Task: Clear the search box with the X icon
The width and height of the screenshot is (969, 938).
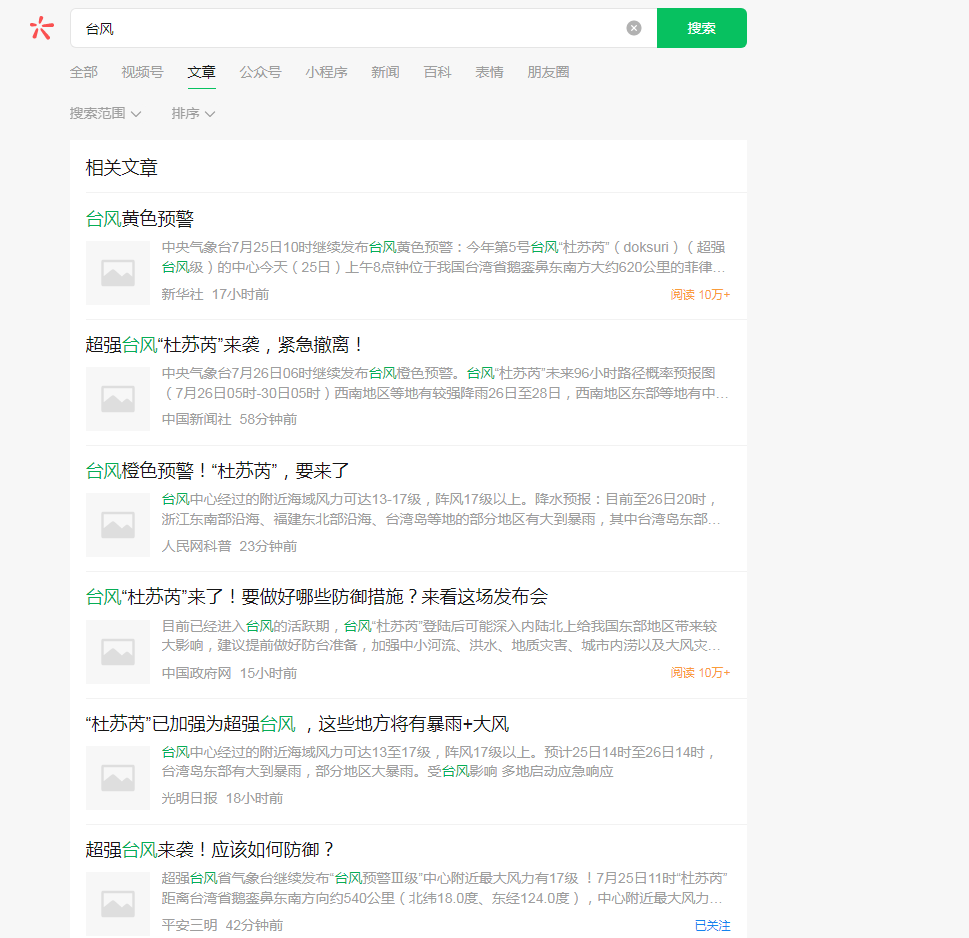Action: click(x=633, y=28)
